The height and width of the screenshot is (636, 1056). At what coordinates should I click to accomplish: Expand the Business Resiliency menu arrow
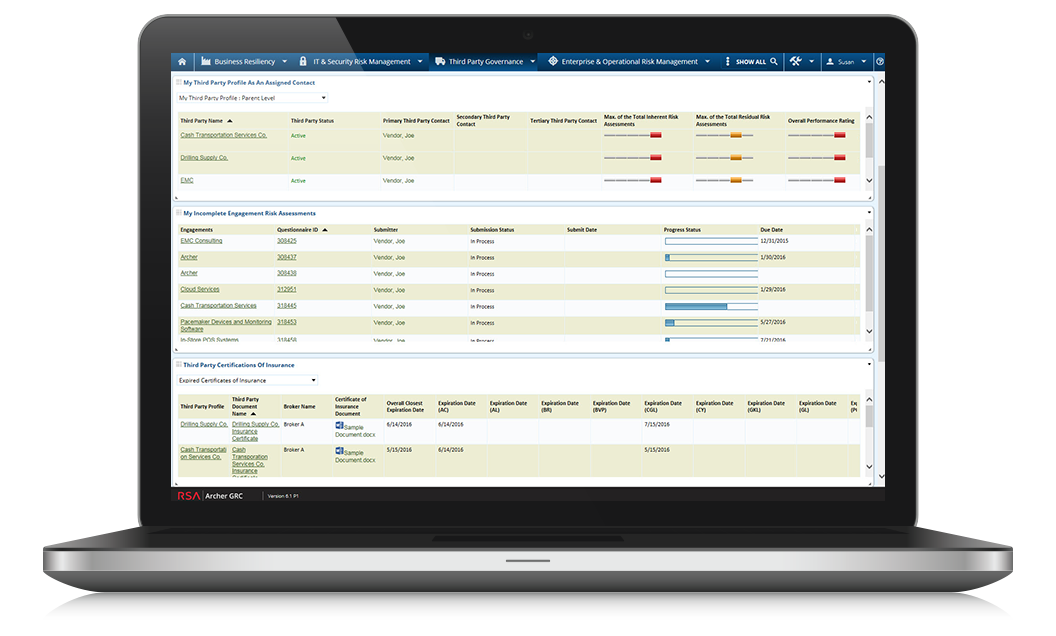[284, 61]
